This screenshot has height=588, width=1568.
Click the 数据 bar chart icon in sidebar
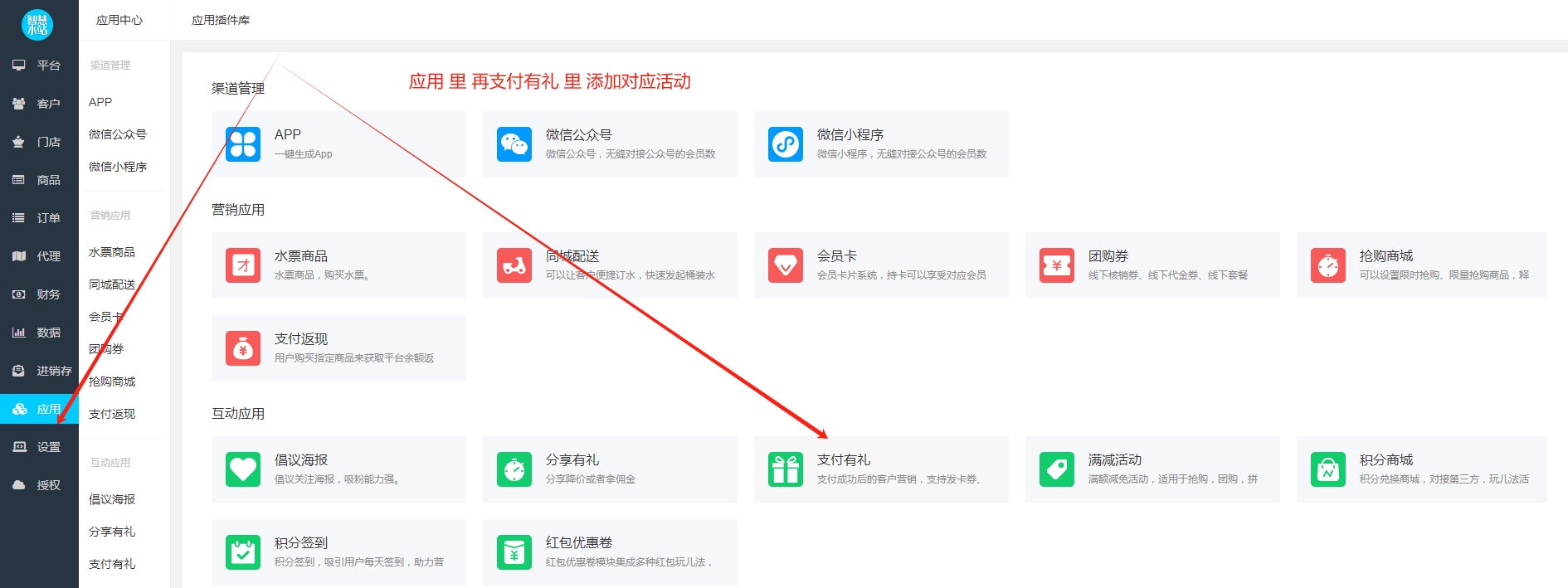pyautogui.click(x=18, y=333)
